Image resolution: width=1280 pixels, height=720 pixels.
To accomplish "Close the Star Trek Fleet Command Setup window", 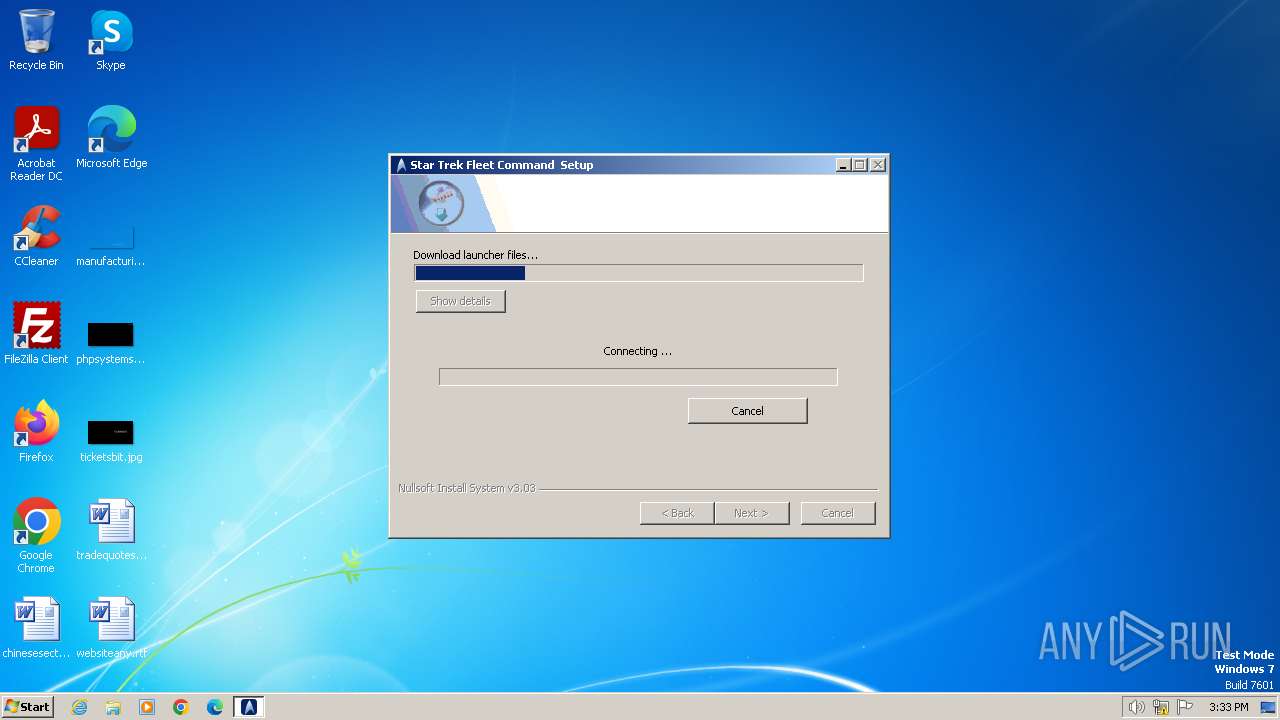I will click(x=877, y=165).
